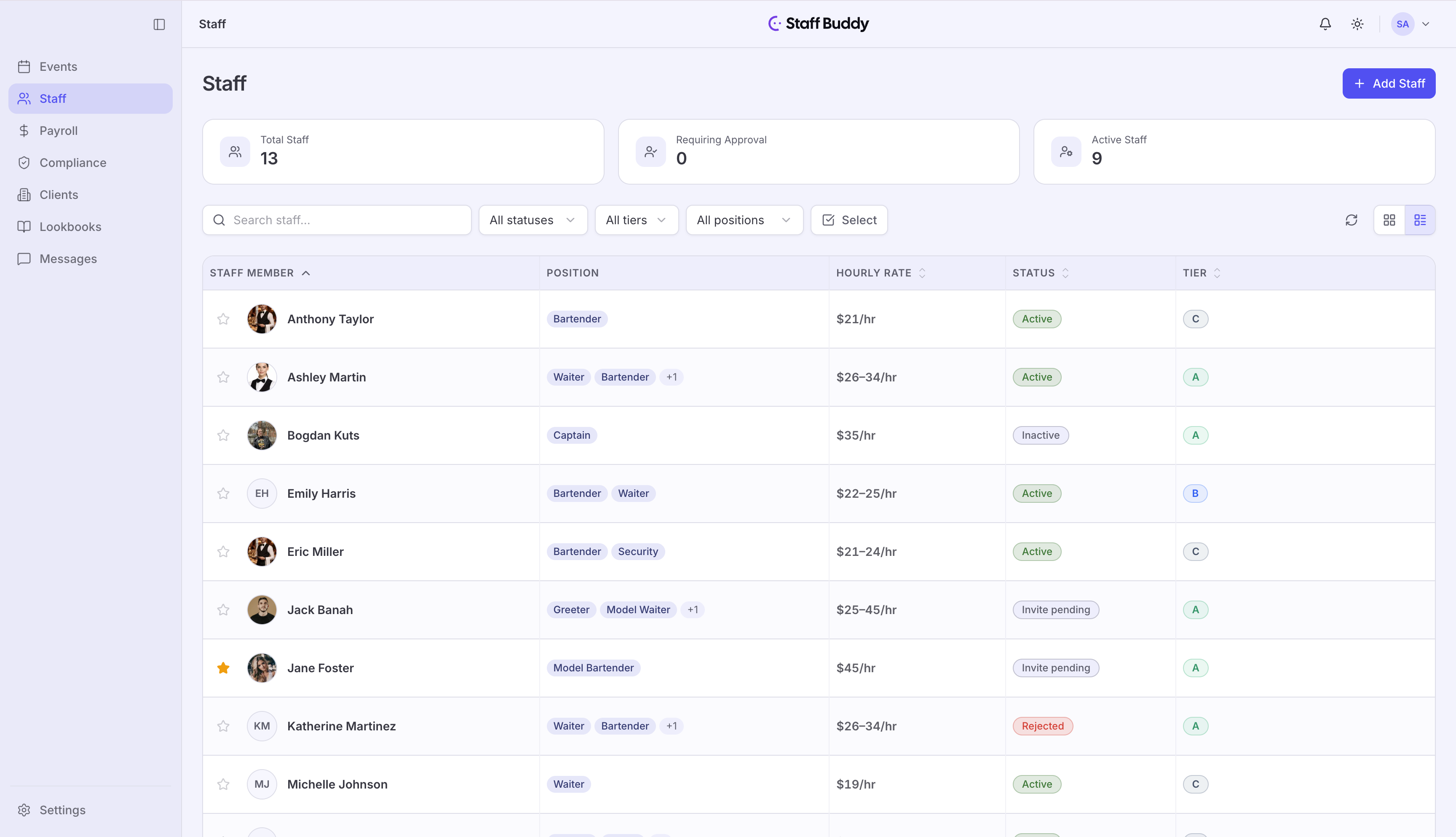The width and height of the screenshot is (1456, 837).
Task: Collapse the sidebar panel
Action: [x=159, y=24]
